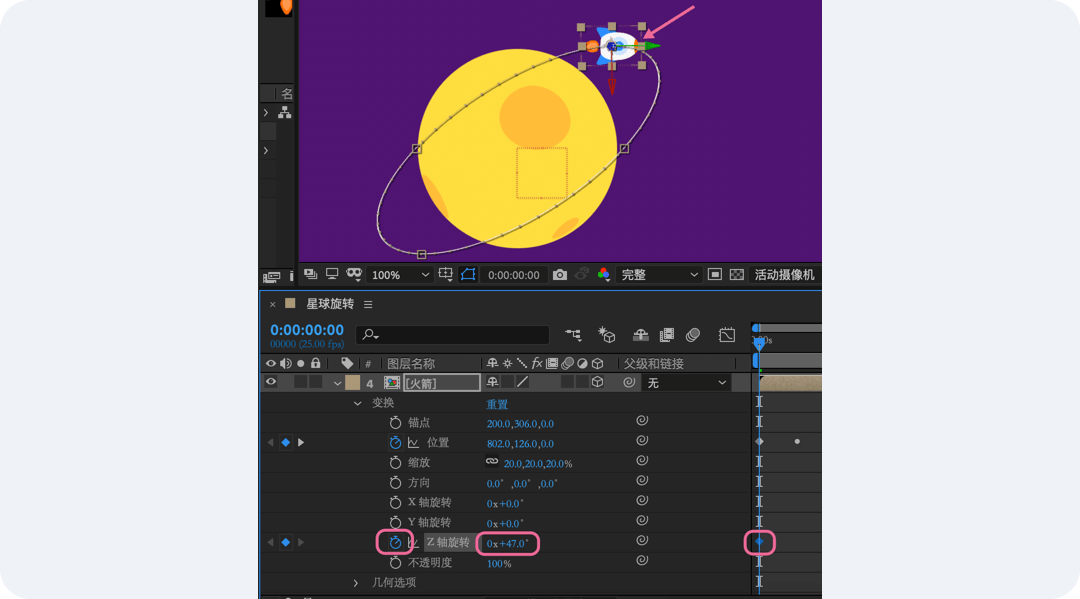
Task: Click the 锚点 stopwatch to enable keyframes
Action: point(395,423)
